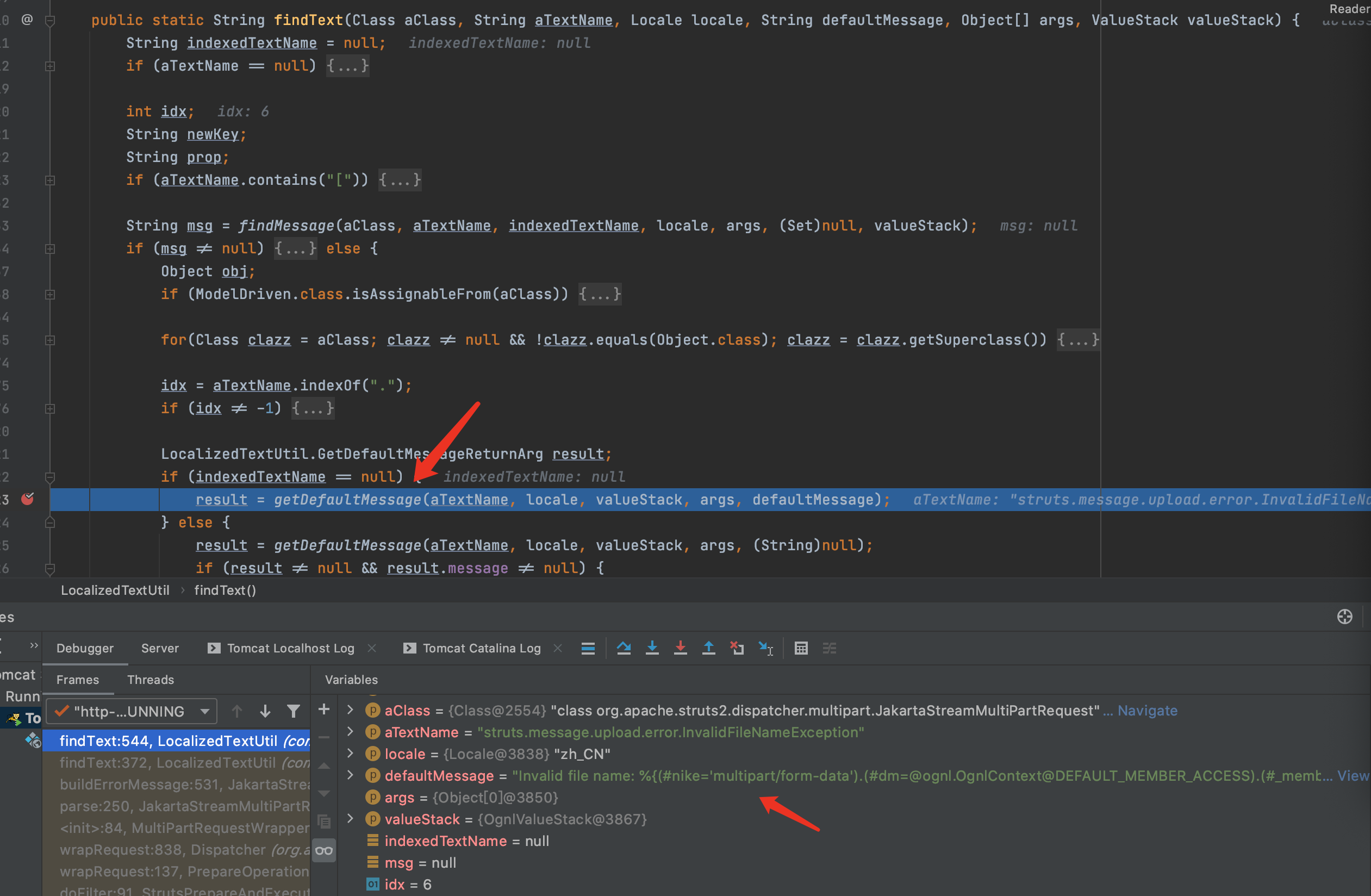
Task: Click move watch up triangle
Action: 324,766
